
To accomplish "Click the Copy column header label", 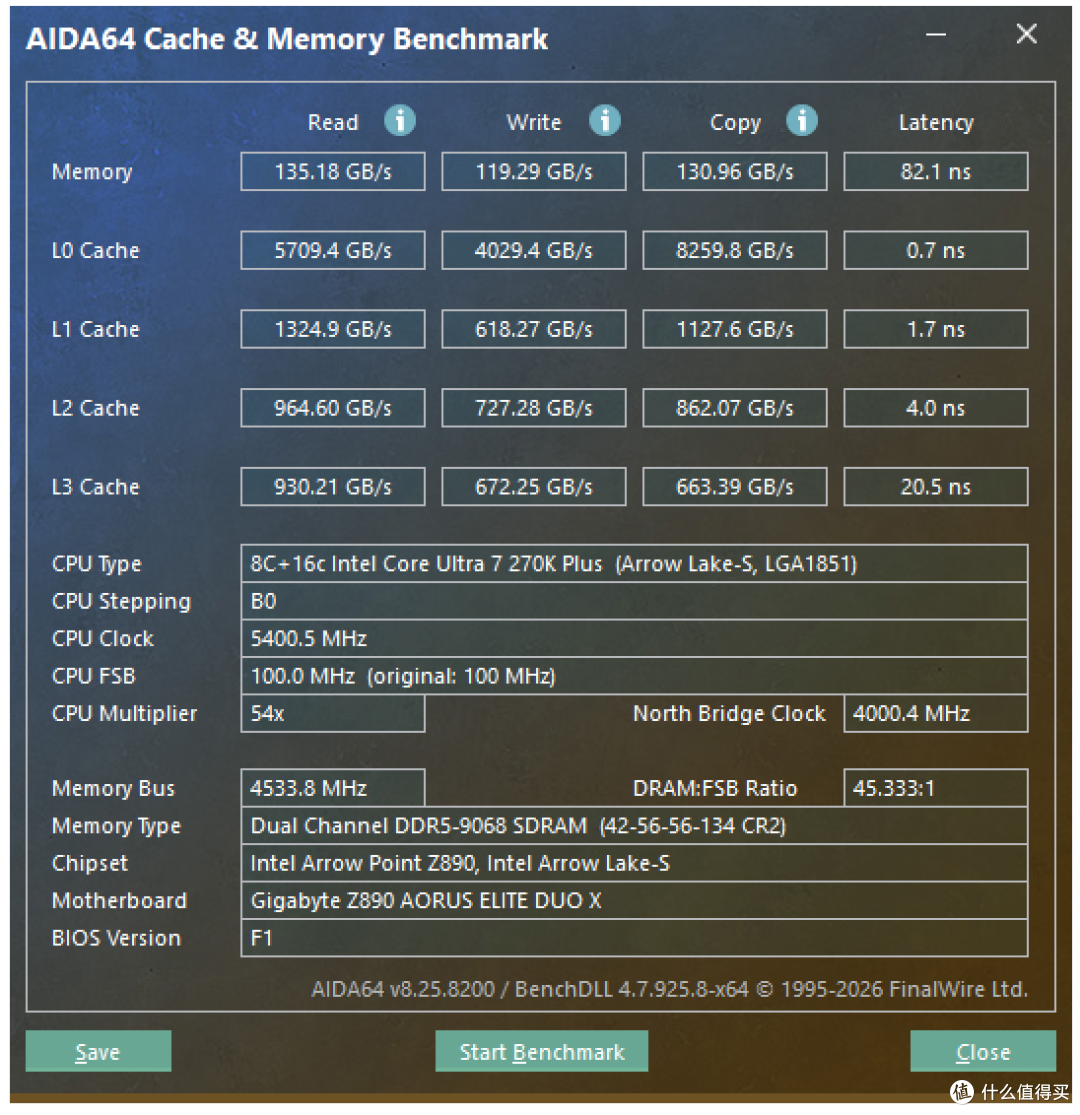I will click(x=735, y=123).
